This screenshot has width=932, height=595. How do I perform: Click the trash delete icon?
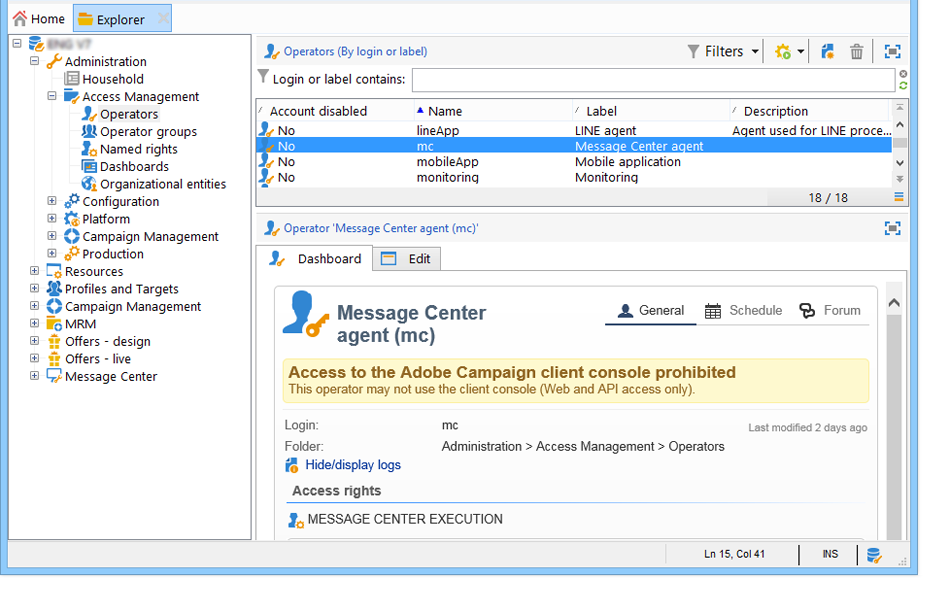pos(856,52)
